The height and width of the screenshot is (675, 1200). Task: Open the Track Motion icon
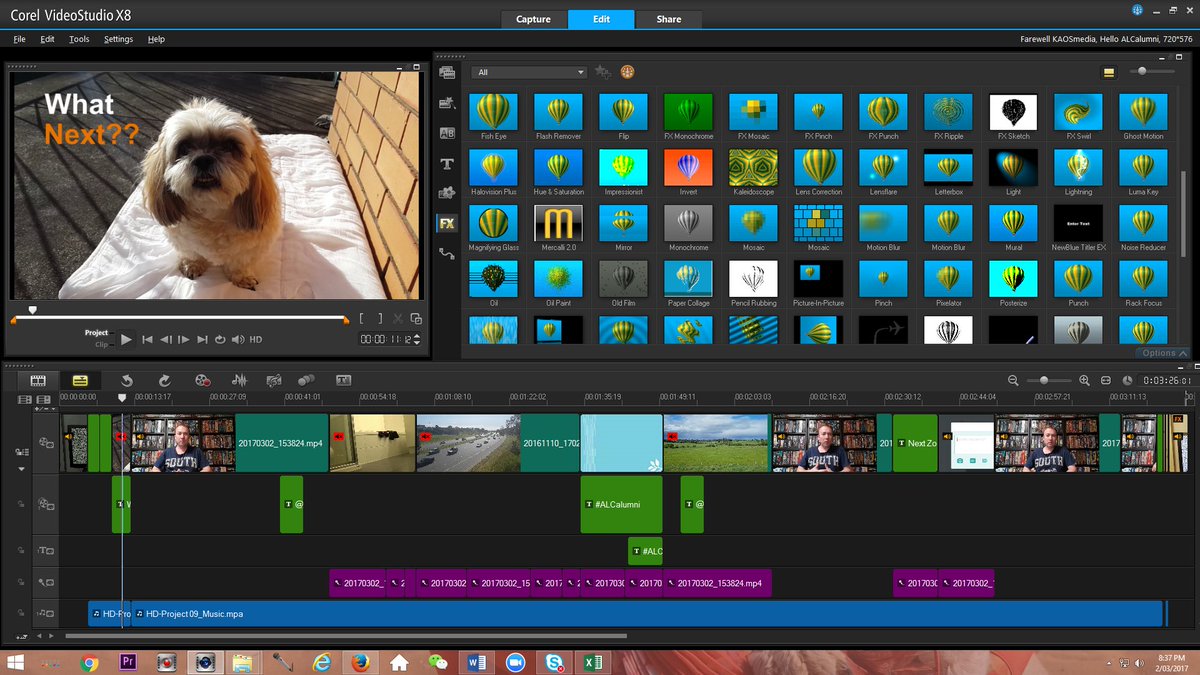(306, 380)
